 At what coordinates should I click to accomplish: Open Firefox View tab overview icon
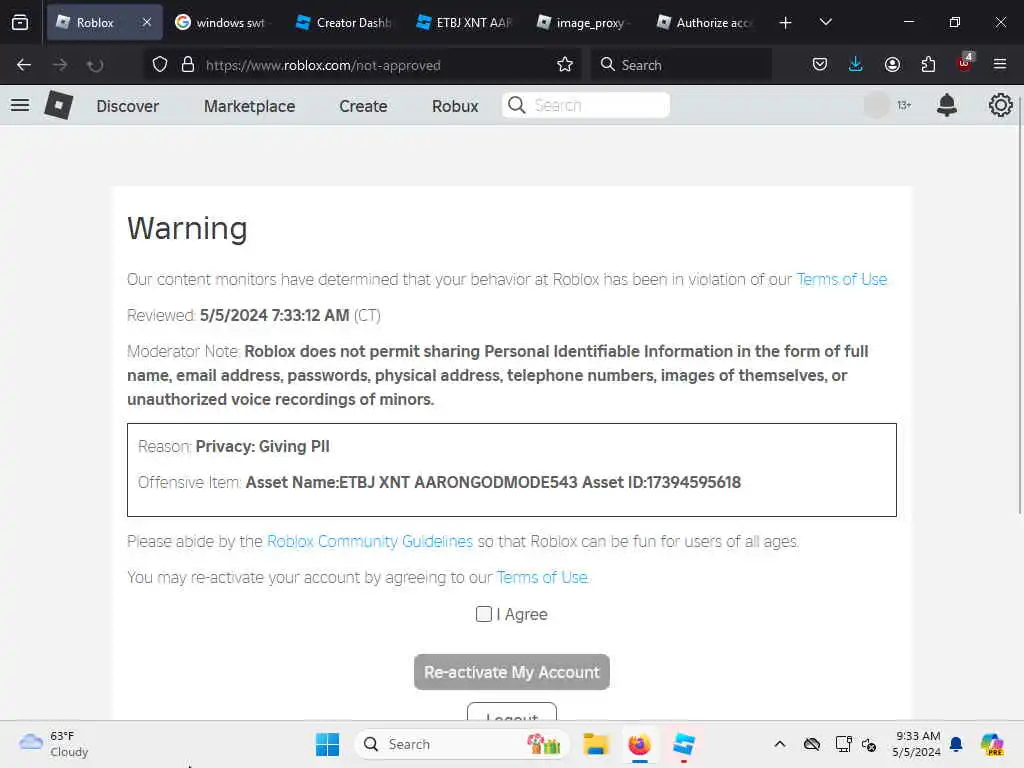(x=20, y=22)
